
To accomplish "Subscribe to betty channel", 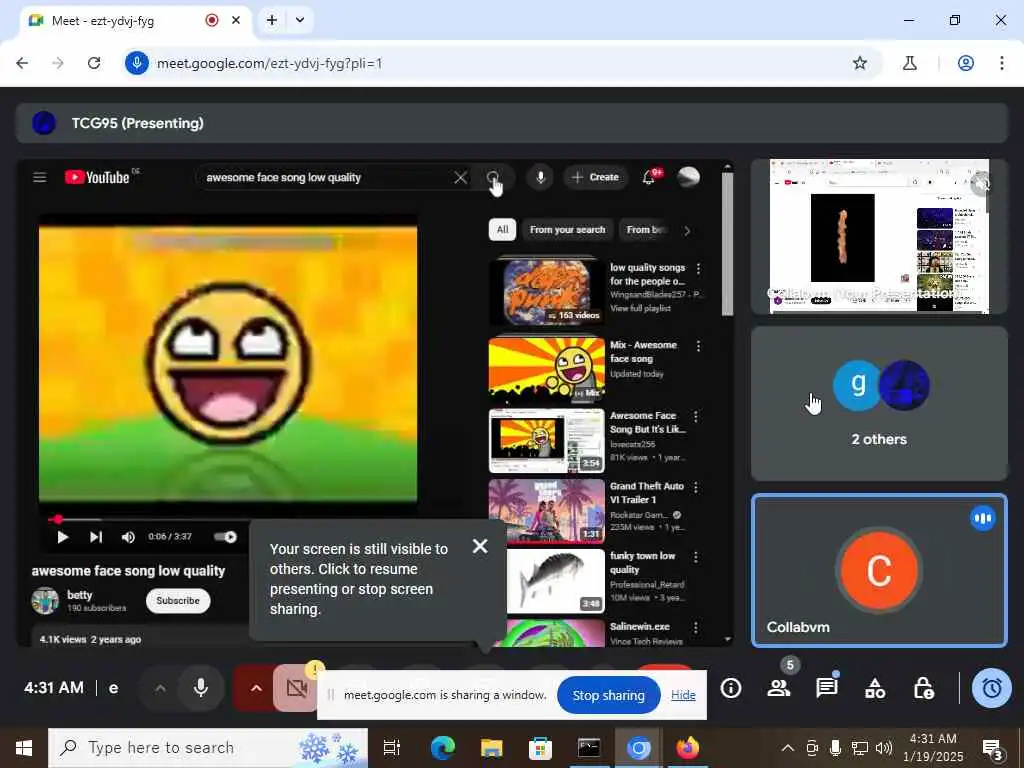I will click(178, 601).
